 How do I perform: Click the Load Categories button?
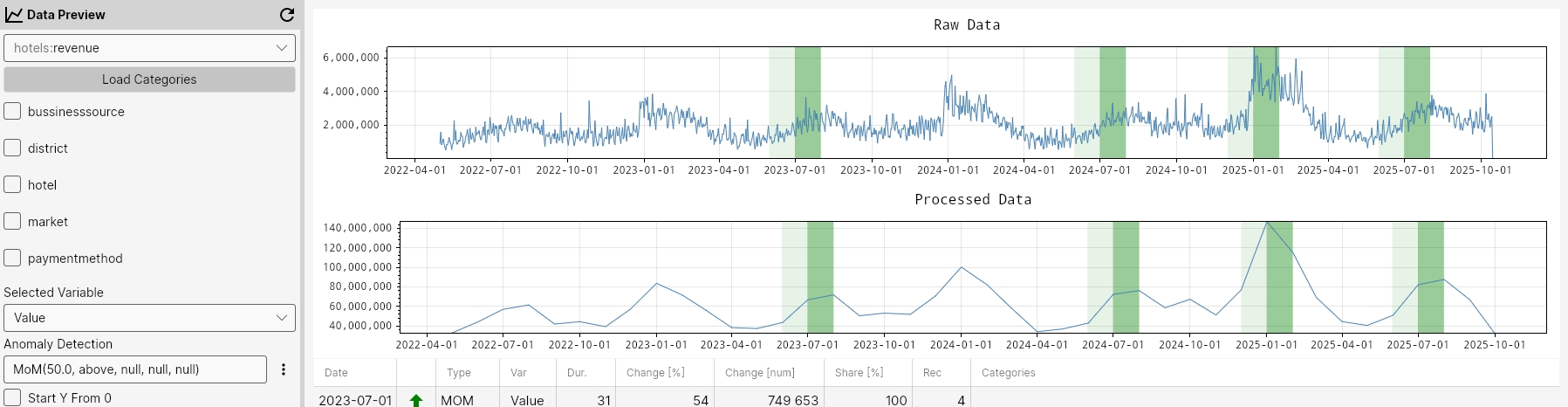click(x=149, y=79)
